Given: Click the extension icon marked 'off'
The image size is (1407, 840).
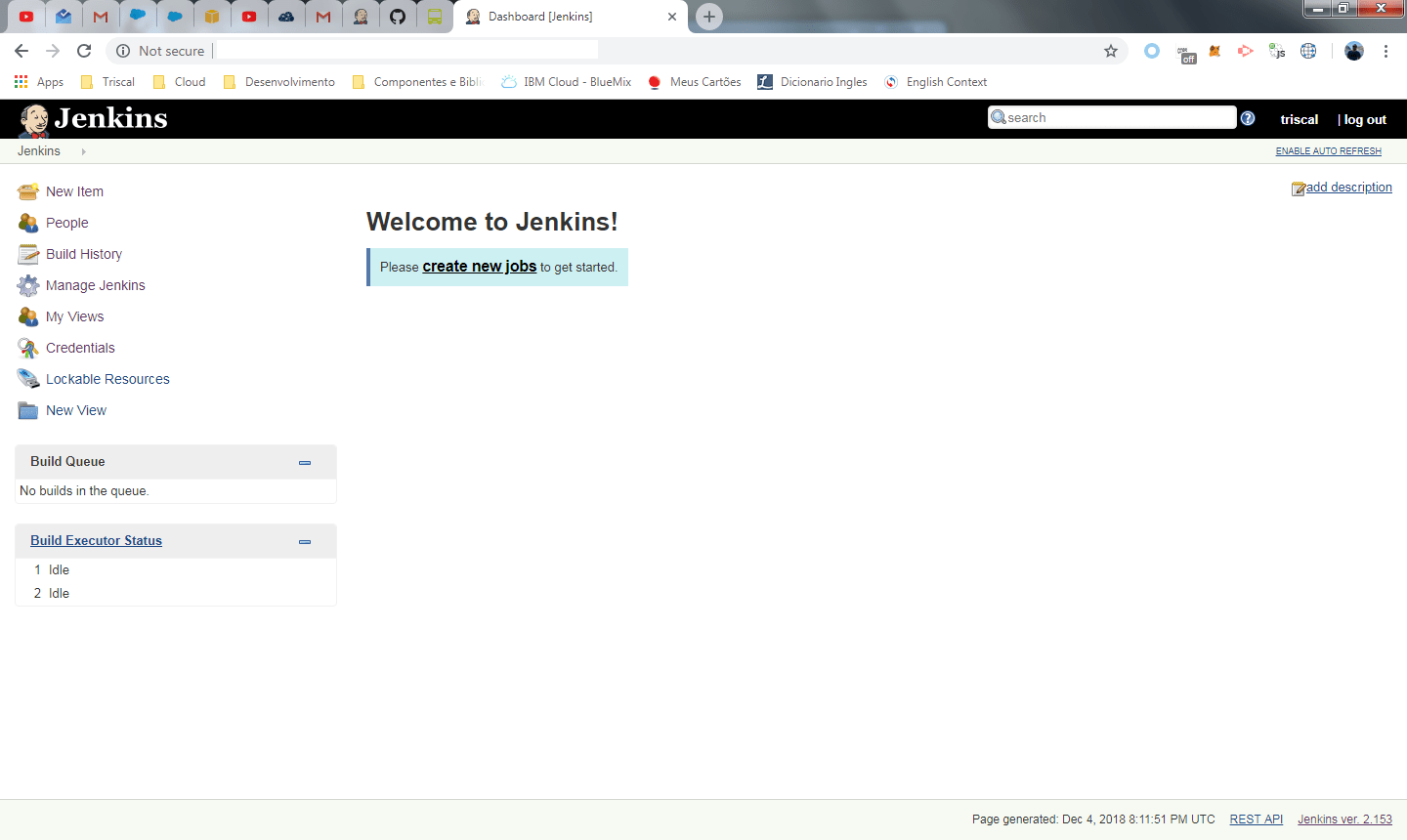Looking at the screenshot, I should (x=1186, y=55).
